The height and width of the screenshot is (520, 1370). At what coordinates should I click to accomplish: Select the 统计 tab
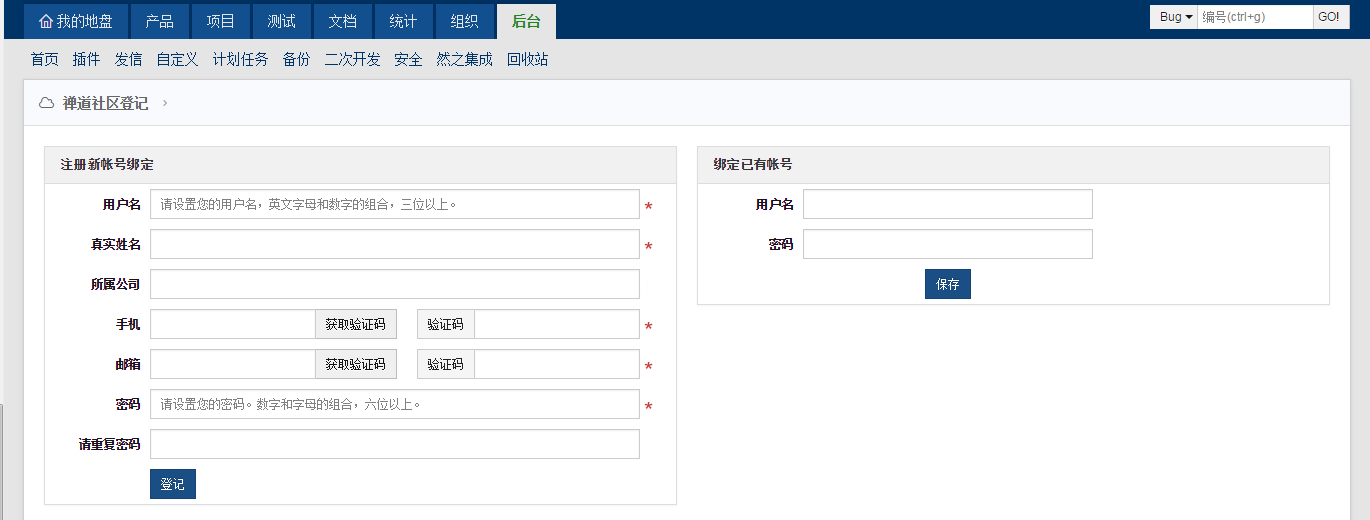[x=403, y=21]
